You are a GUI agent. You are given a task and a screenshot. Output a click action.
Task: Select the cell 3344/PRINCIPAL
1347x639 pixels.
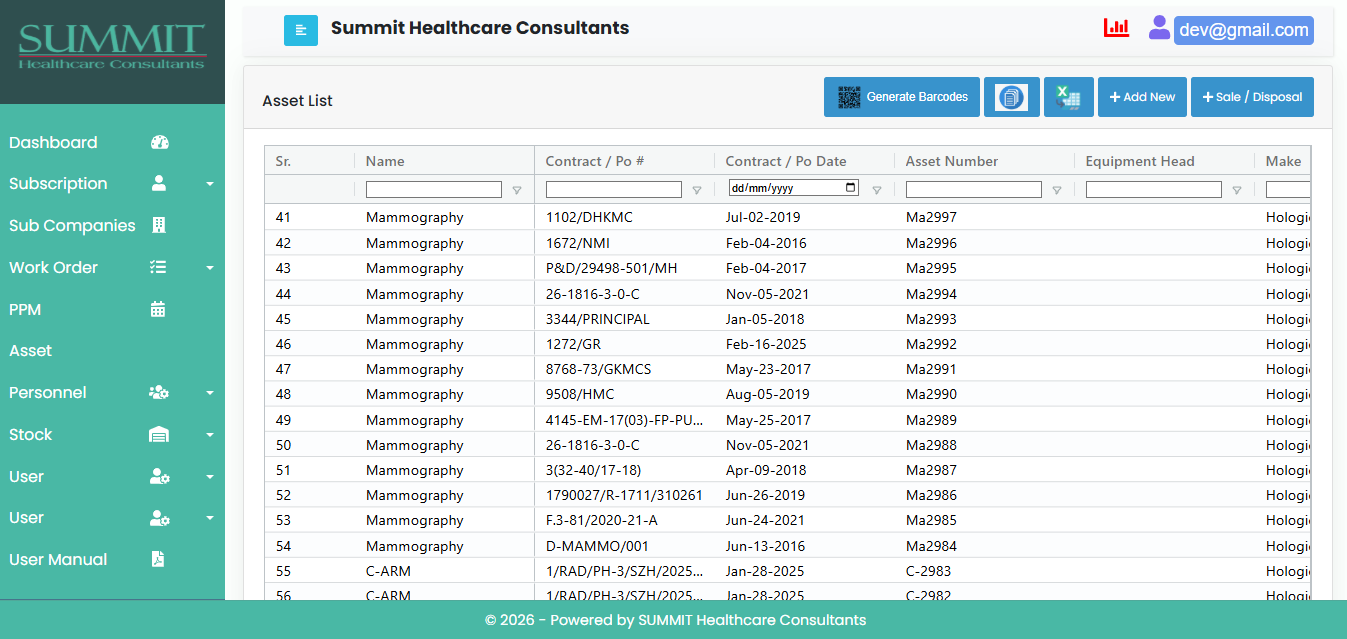(598, 319)
